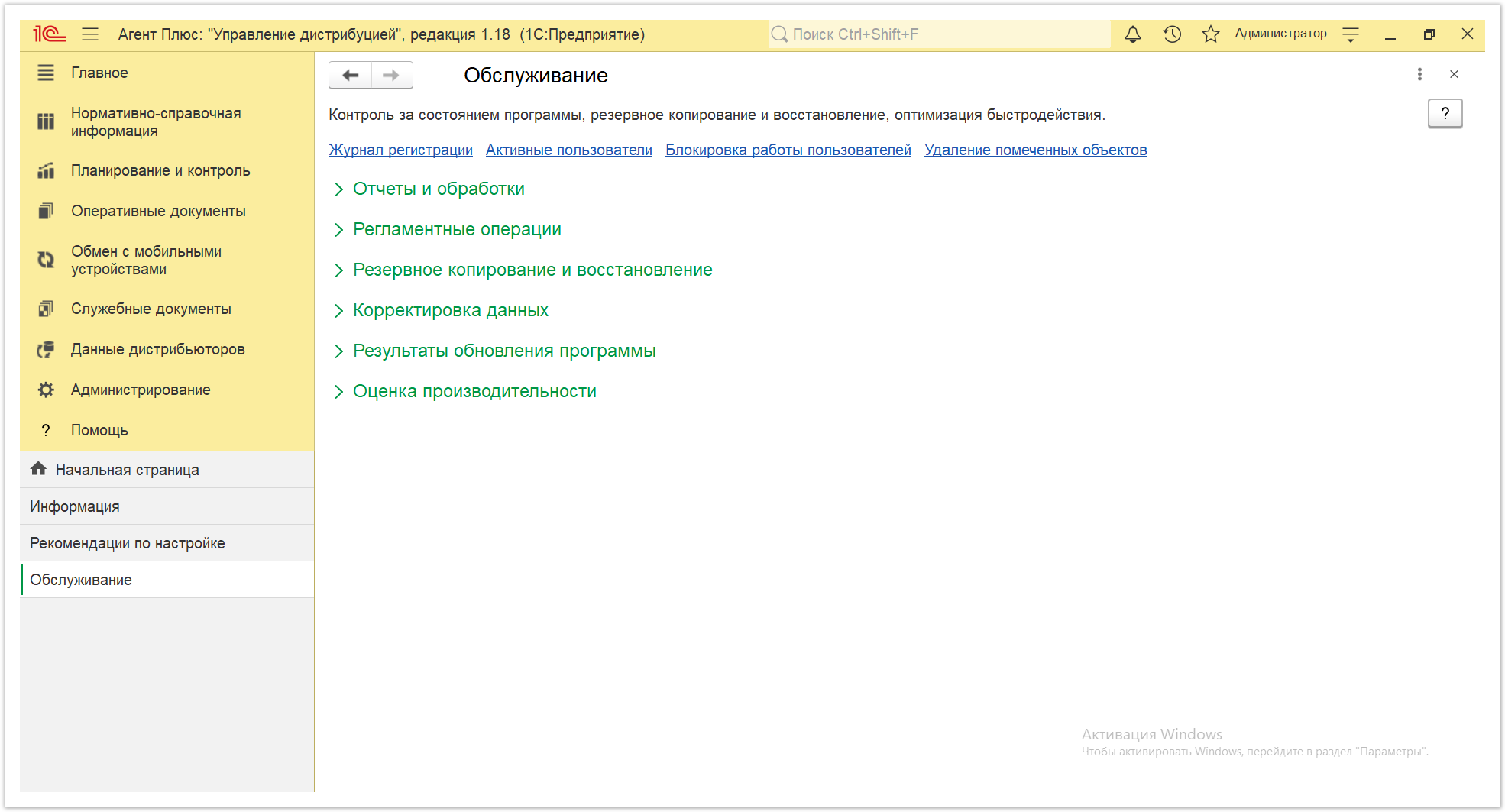Open the favorites star icon

(x=1211, y=34)
